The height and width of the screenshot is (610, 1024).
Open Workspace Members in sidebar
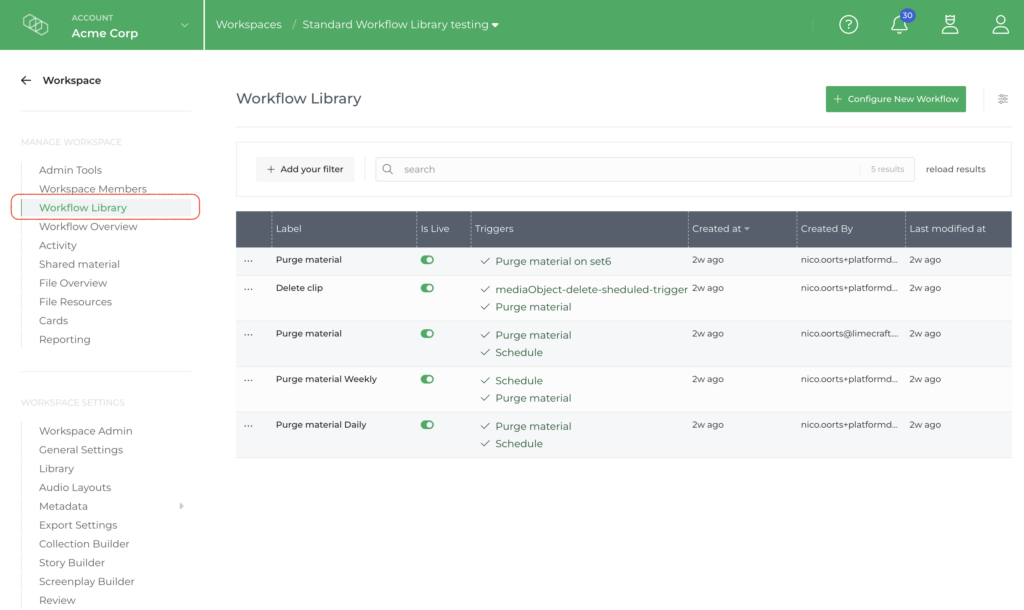coord(93,189)
